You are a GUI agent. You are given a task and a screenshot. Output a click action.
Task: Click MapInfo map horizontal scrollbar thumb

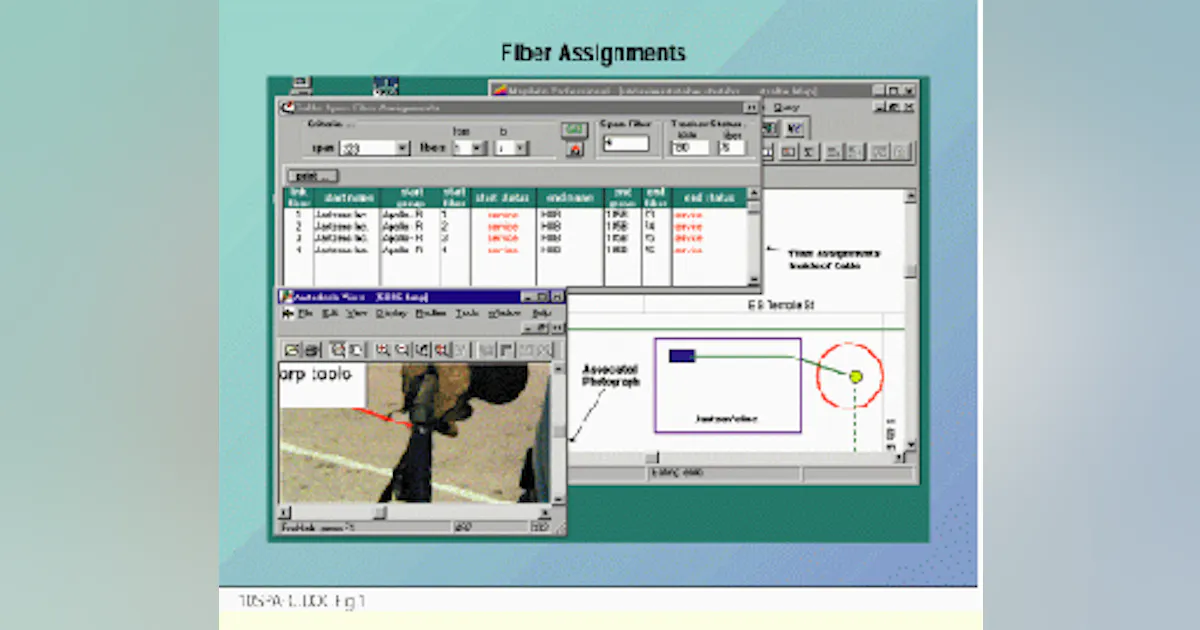(651, 458)
